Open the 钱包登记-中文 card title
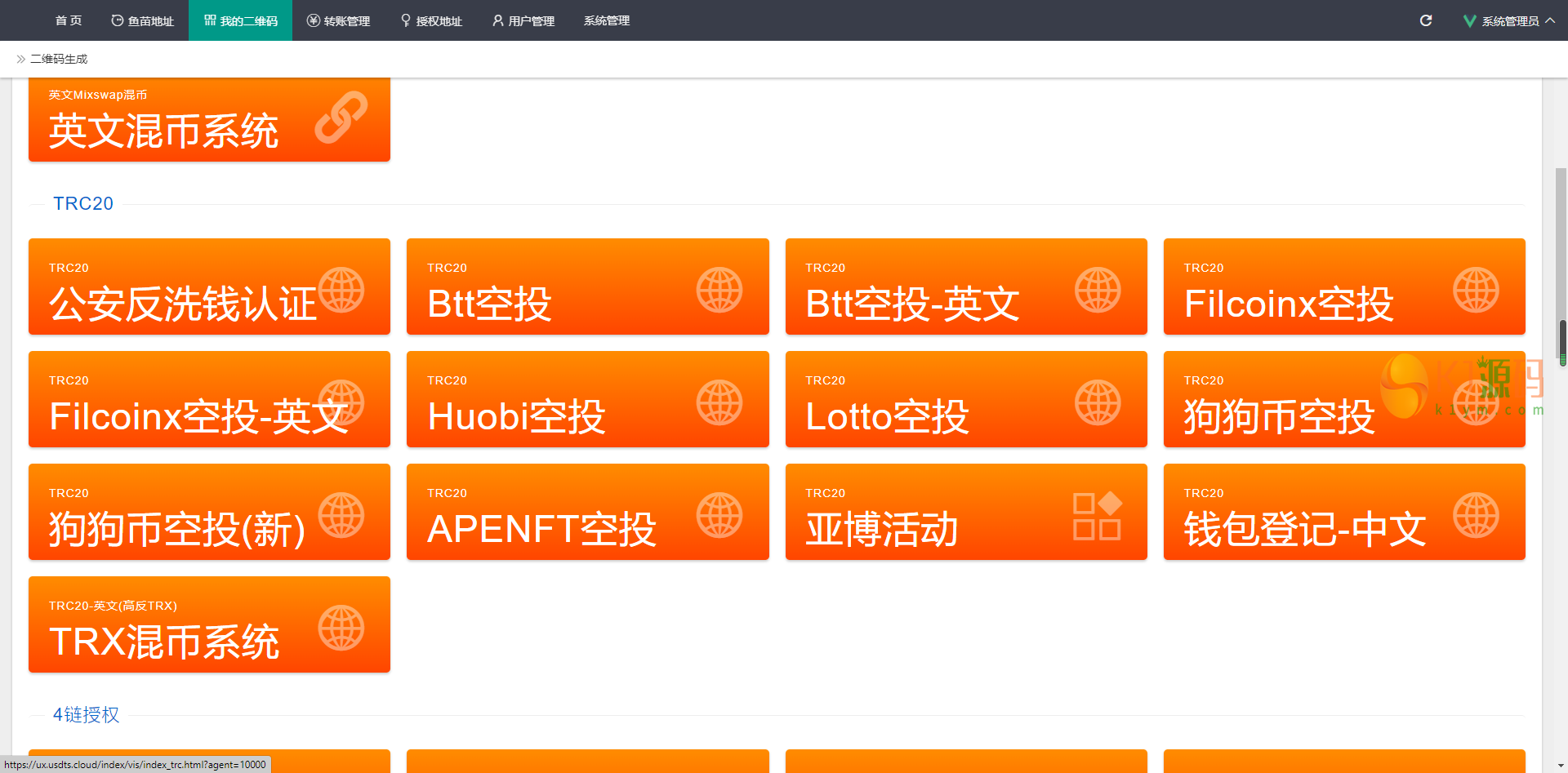The width and height of the screenshot is (1568, 773). [1305, 530]
